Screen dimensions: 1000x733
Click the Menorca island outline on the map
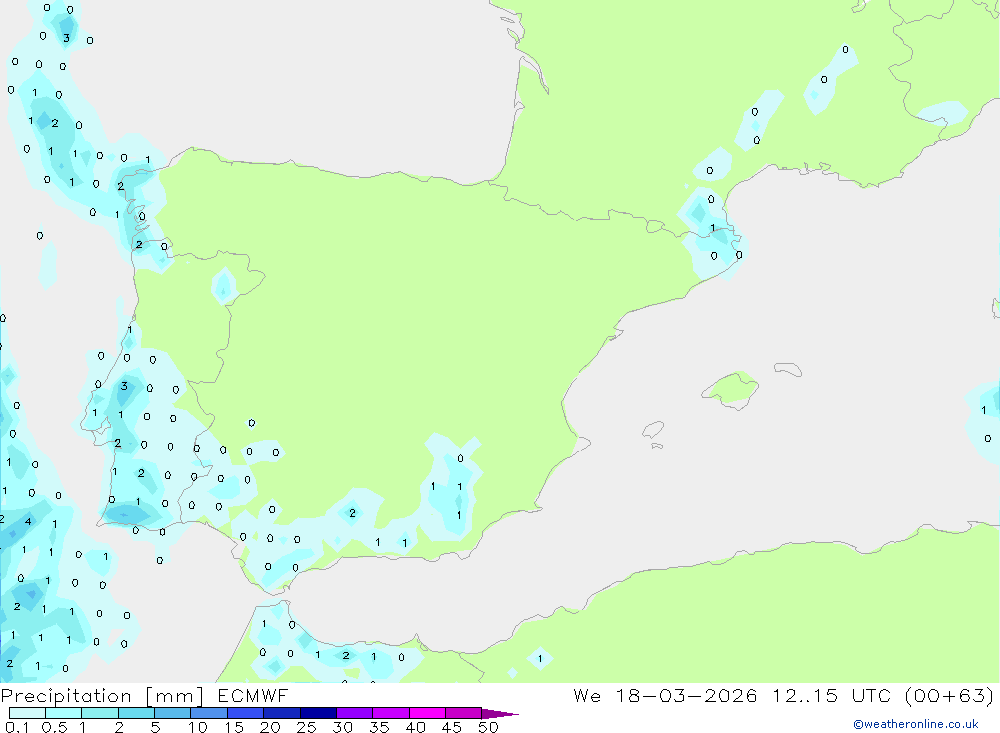point(788,369)
